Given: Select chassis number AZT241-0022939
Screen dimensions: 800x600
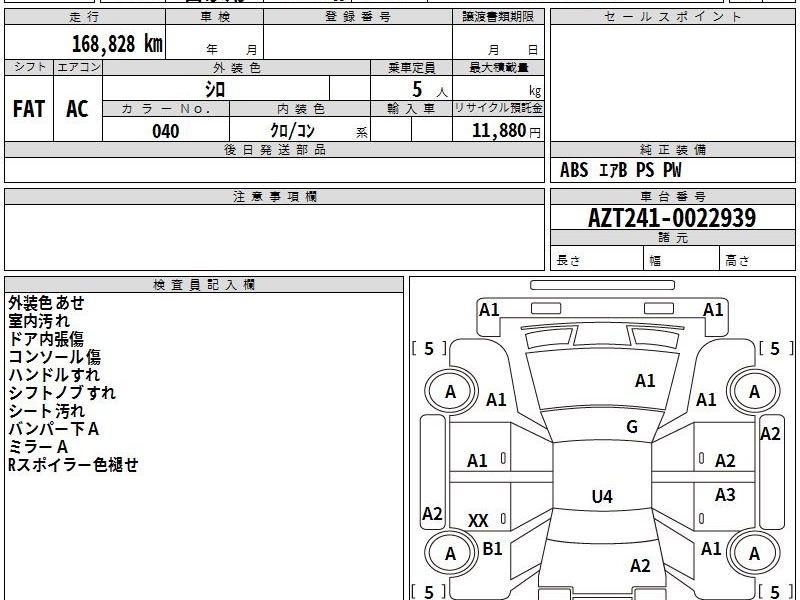Looking at the screenshot, I should (672, 218).
